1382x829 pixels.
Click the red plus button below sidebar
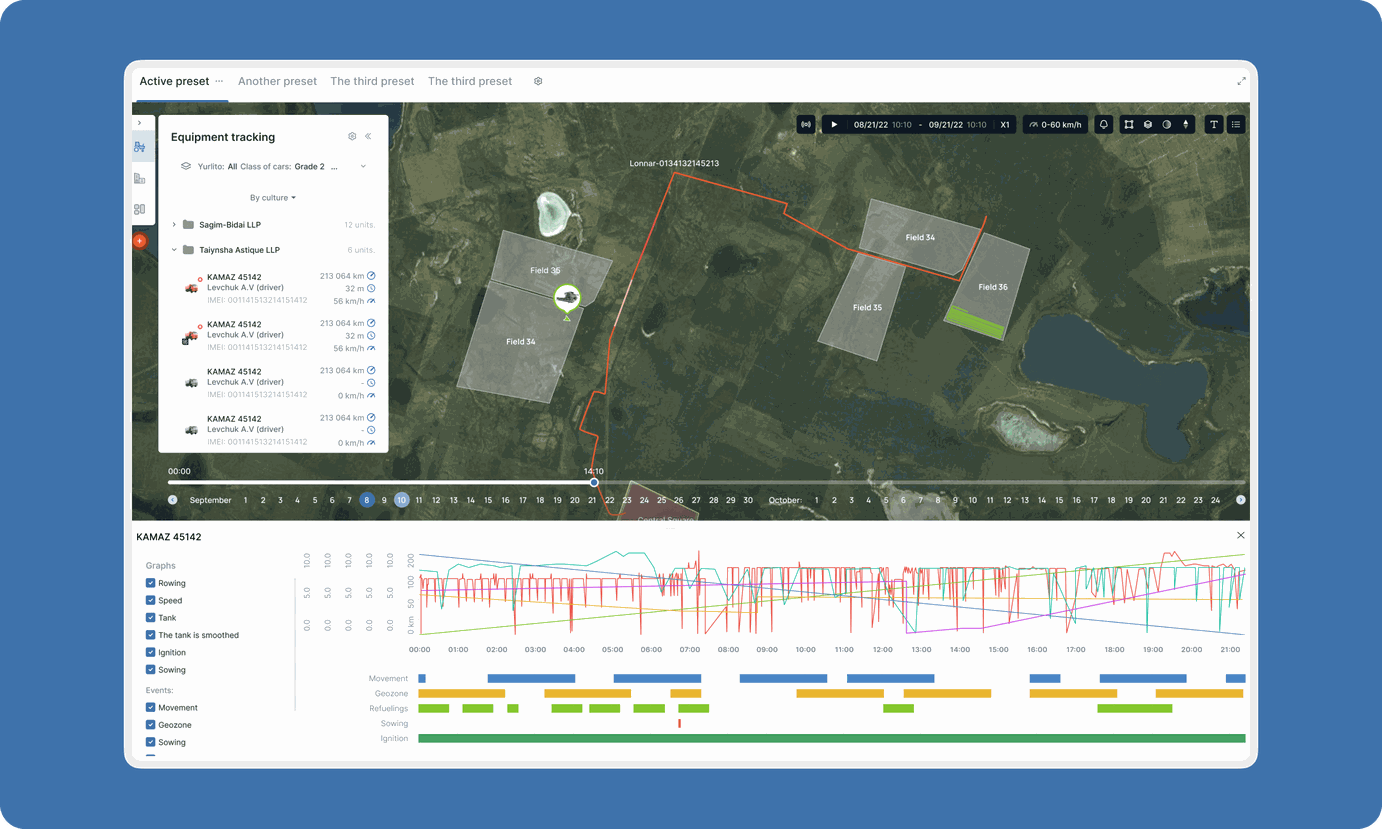click(140, 241)
